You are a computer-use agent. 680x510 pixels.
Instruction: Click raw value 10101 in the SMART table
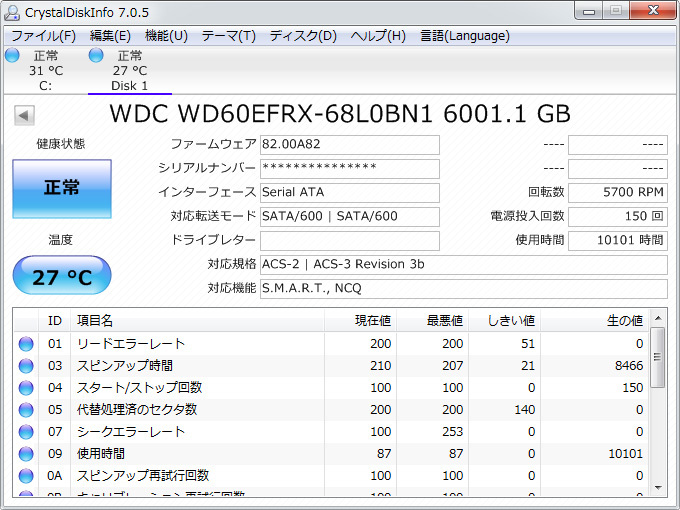(x=626, y=454)
